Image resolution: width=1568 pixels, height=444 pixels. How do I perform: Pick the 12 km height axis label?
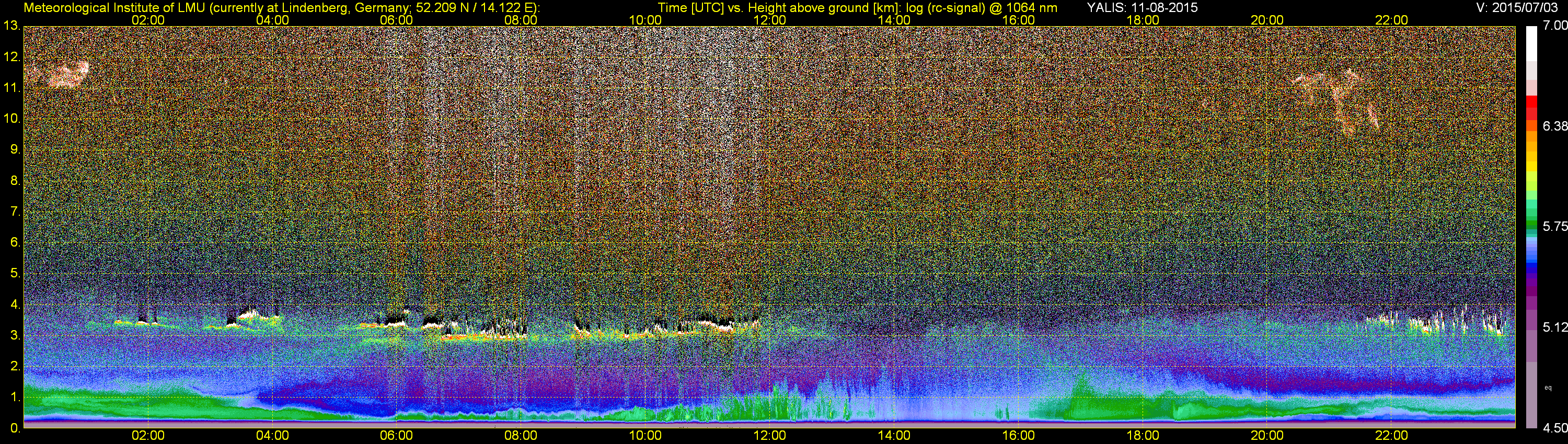point(11,57)
